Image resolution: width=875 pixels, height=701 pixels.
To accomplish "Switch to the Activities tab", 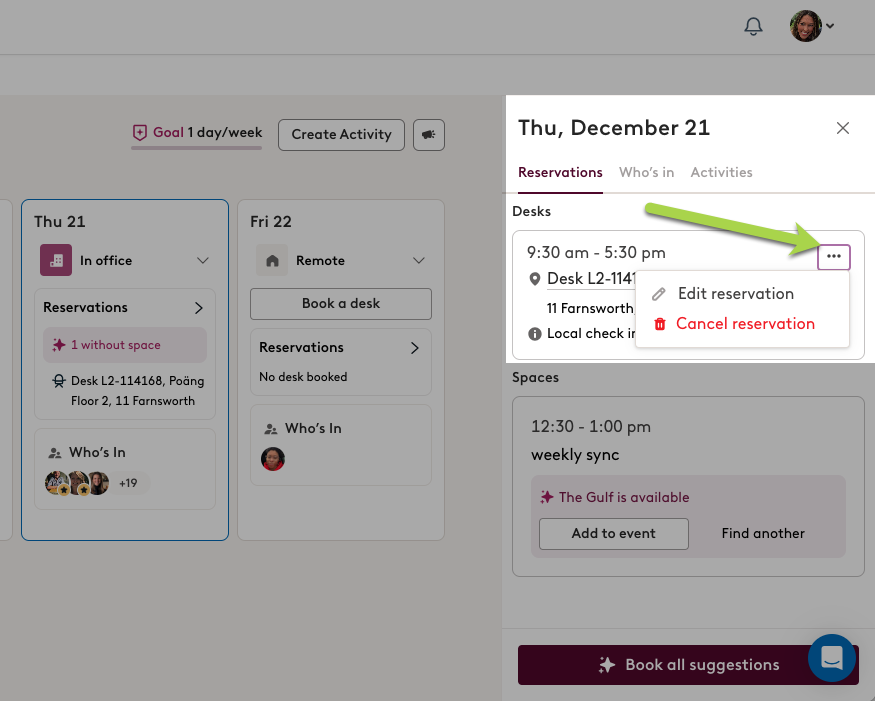I will tap(721, 172).
